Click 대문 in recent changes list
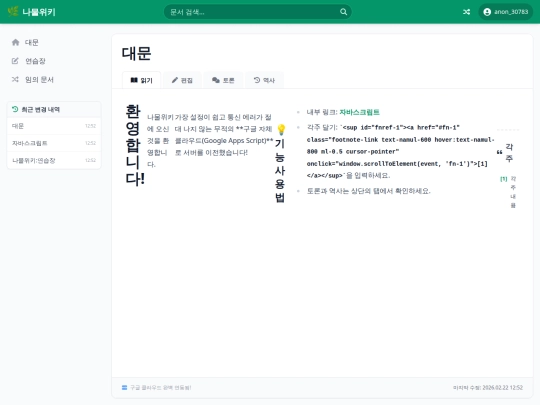The height and width of the screenshot is (405, 540). click(x=54, y=126)
